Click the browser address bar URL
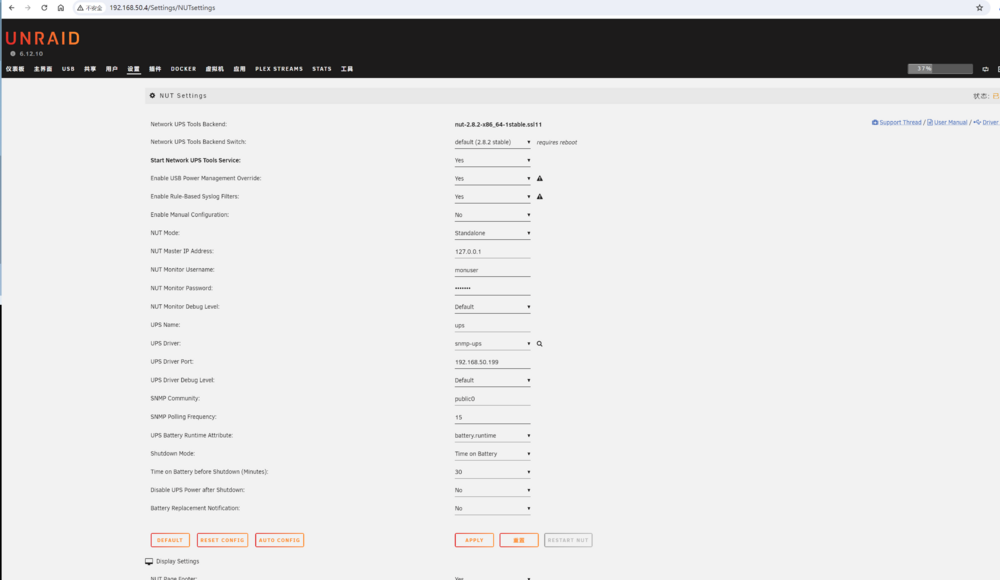This screenshot has height=580, width=1000. click(162, 8)
